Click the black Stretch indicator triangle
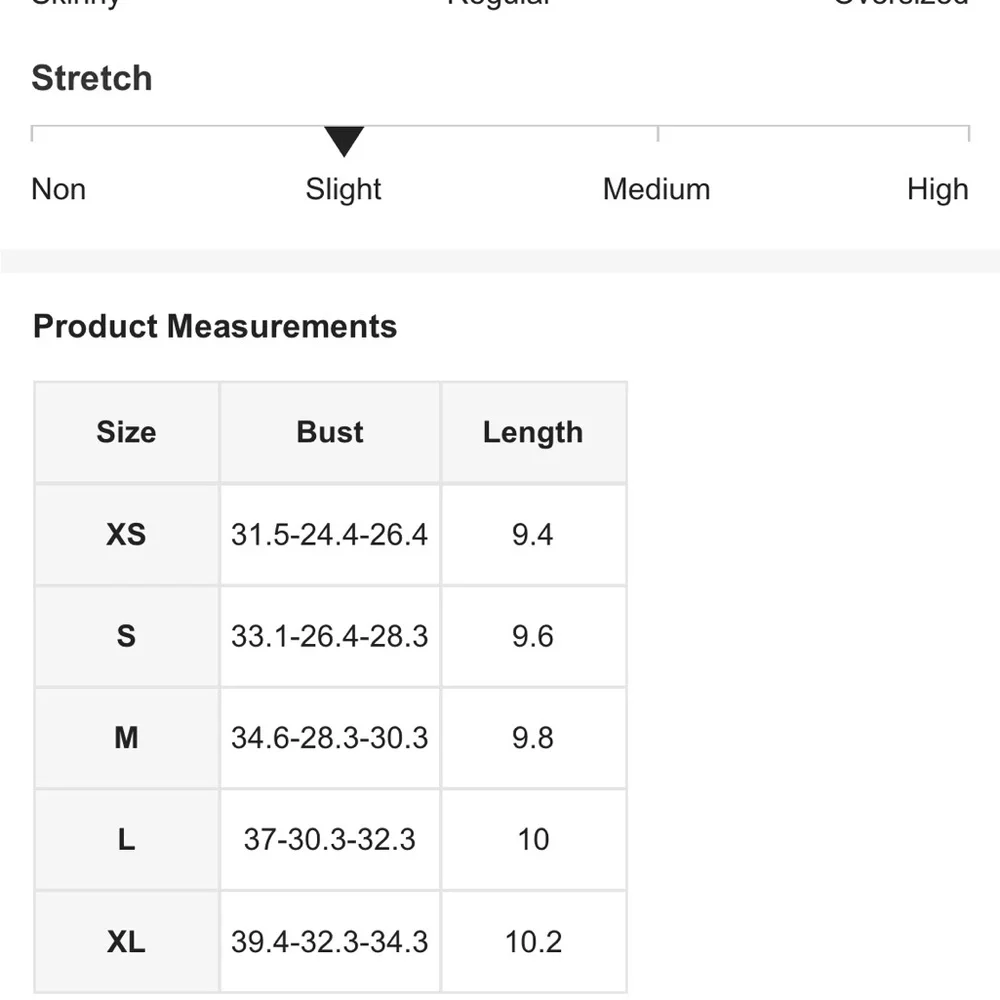This screenshot has width=1000, height=1000. (344, 142)
